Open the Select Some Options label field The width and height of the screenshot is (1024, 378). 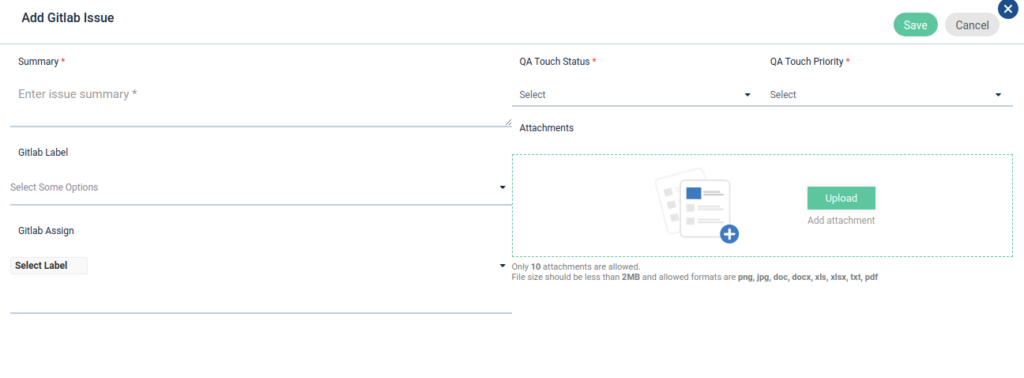coord(261,187)
